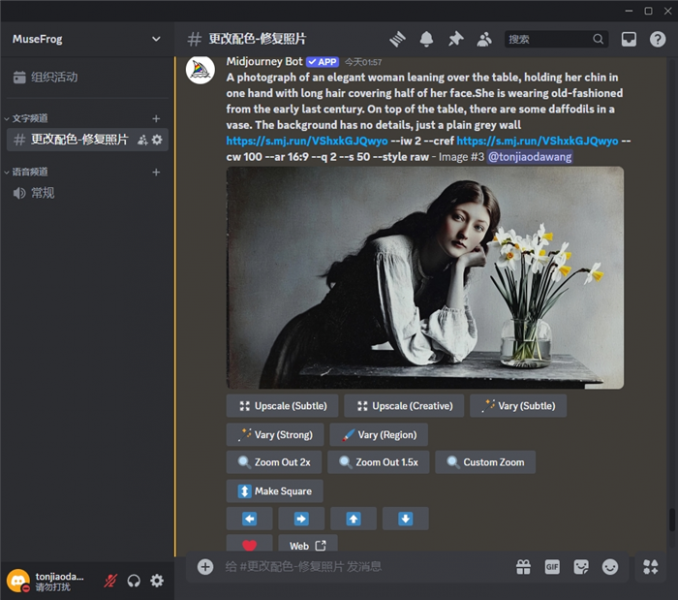Show pinned messages pin icon
The image size is (678, 600).
click(455, 39)
